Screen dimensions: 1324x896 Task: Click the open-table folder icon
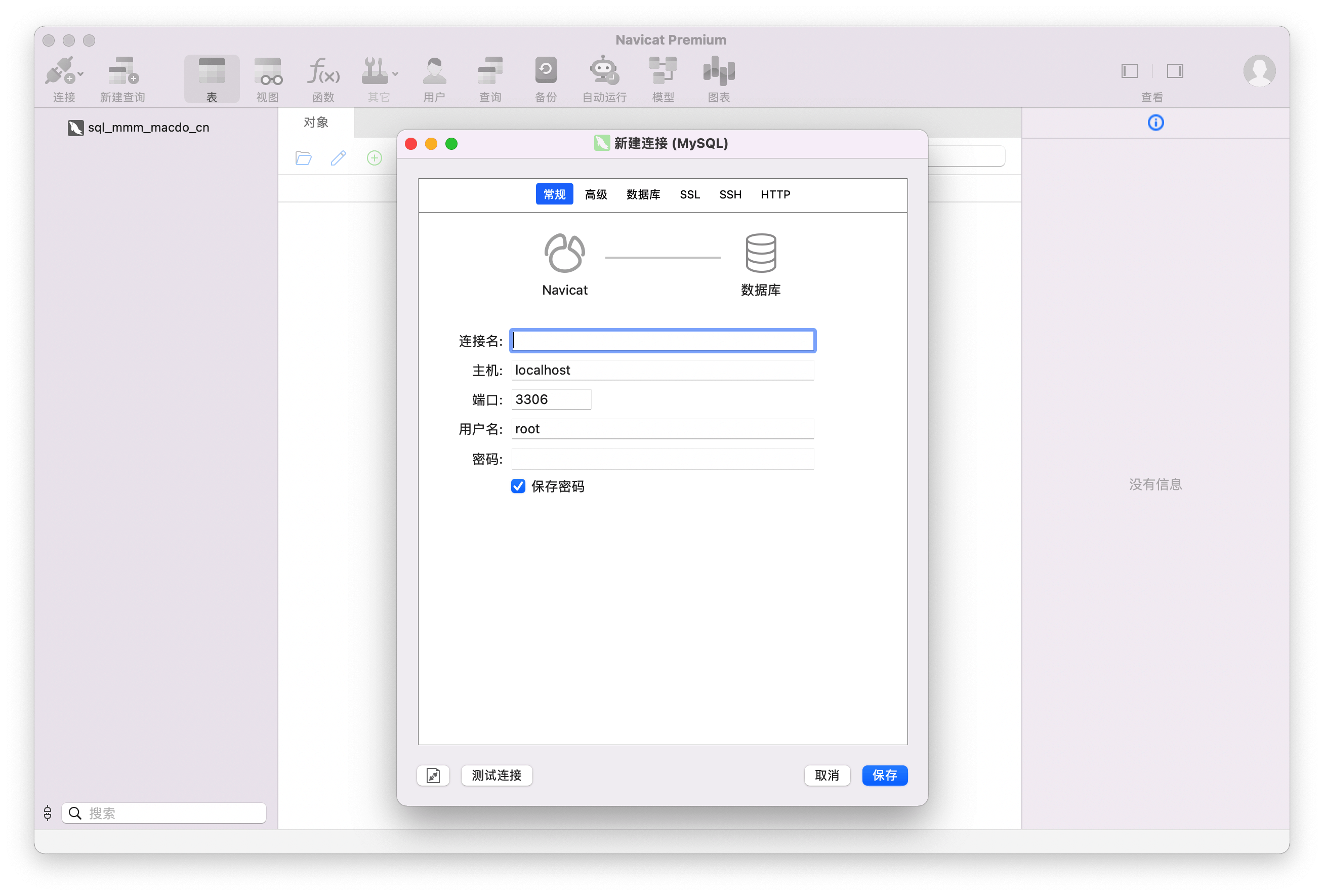304,158
